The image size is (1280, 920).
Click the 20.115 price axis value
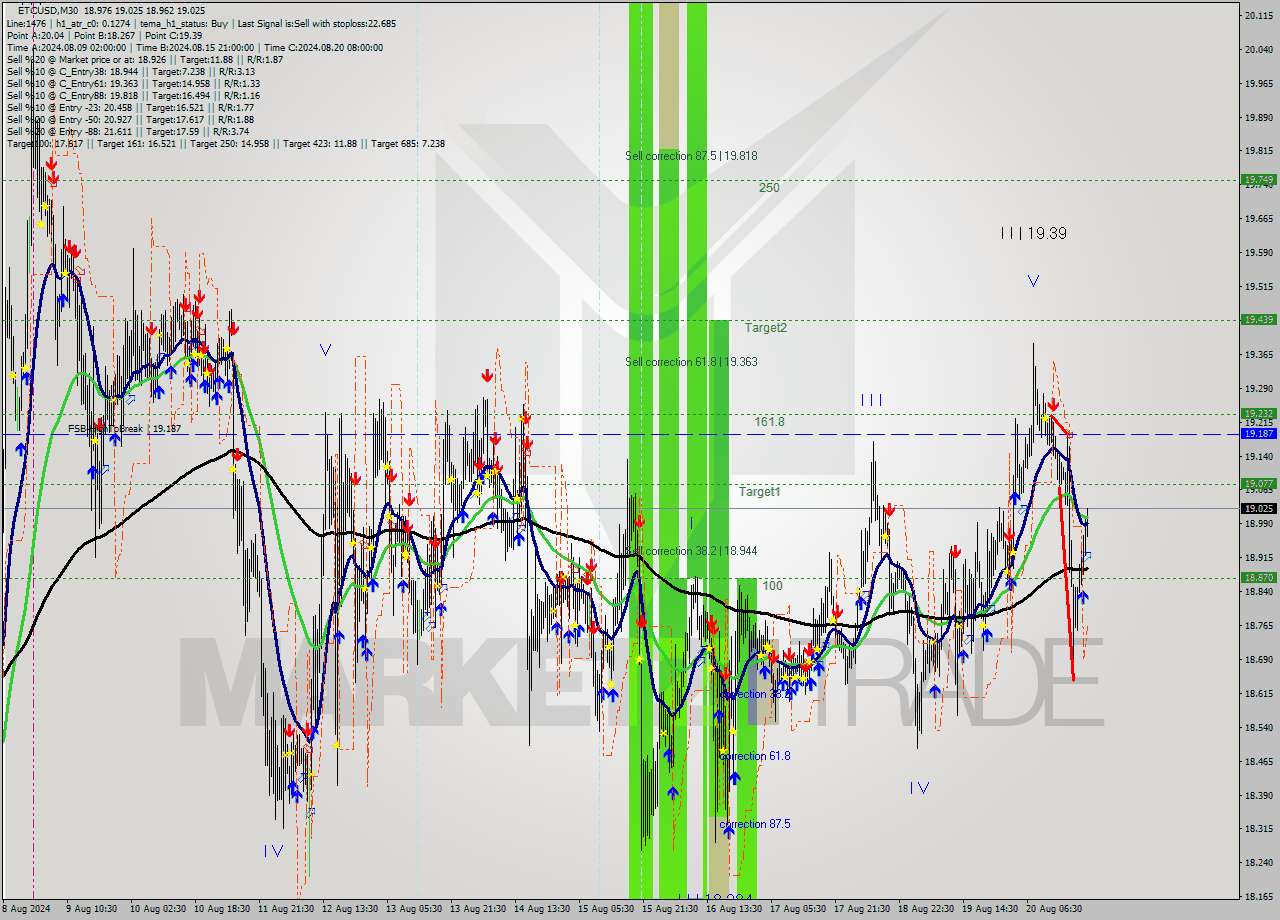tap(1259, 15)
